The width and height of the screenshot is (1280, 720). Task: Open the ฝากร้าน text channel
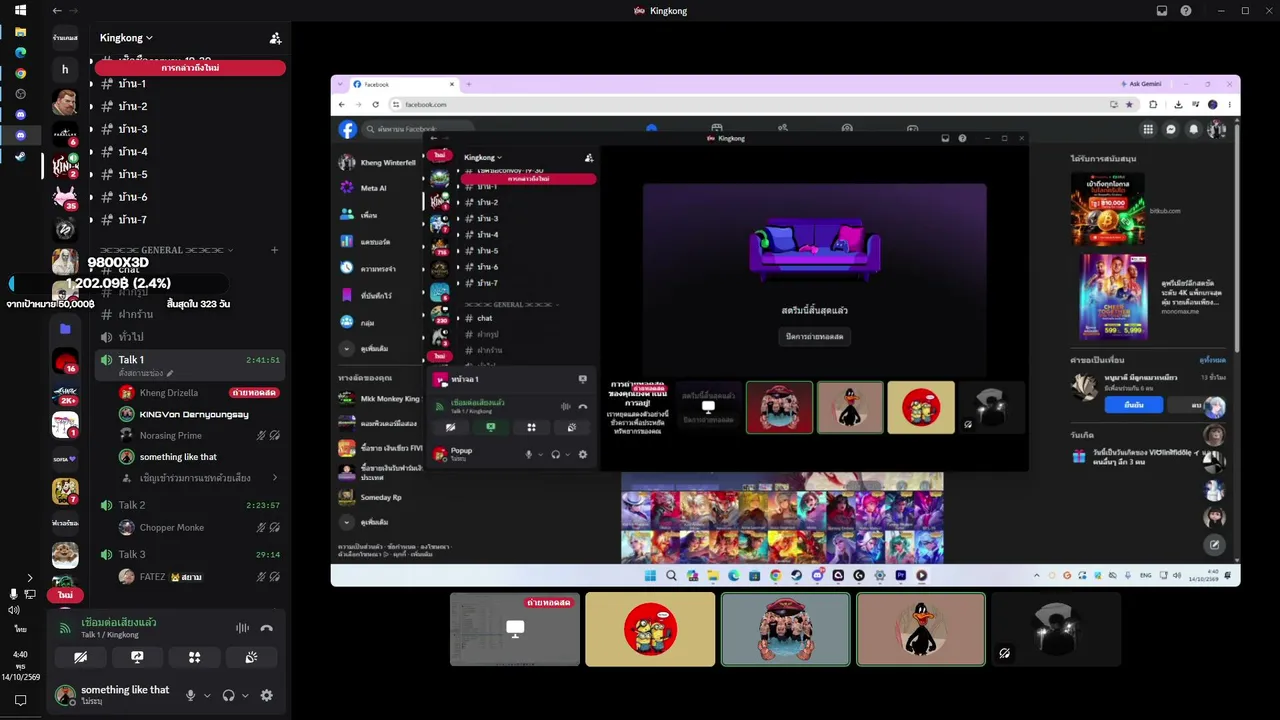click(x=190, y=315)
